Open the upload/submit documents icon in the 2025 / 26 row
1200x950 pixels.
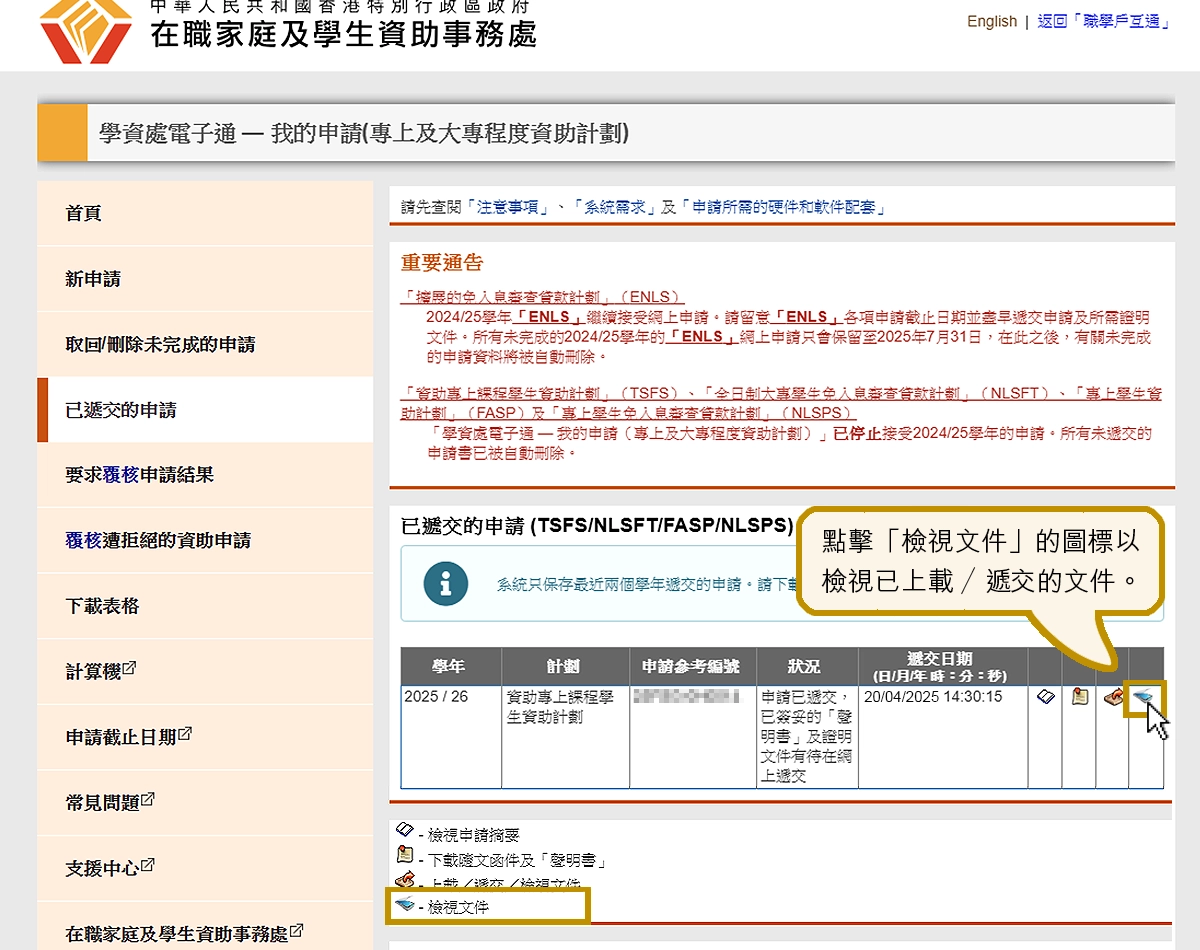tap(1112, 697)
